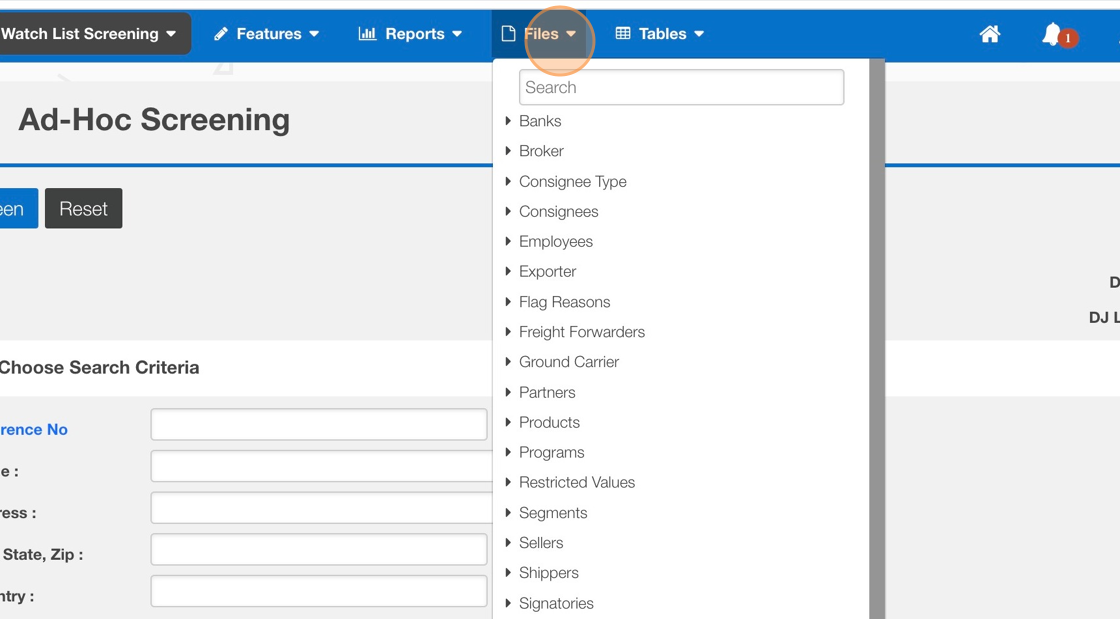Open the Tables menu
Image resolution: width=1120 pixels, height=619 pixels.
(x=660, y=34)
